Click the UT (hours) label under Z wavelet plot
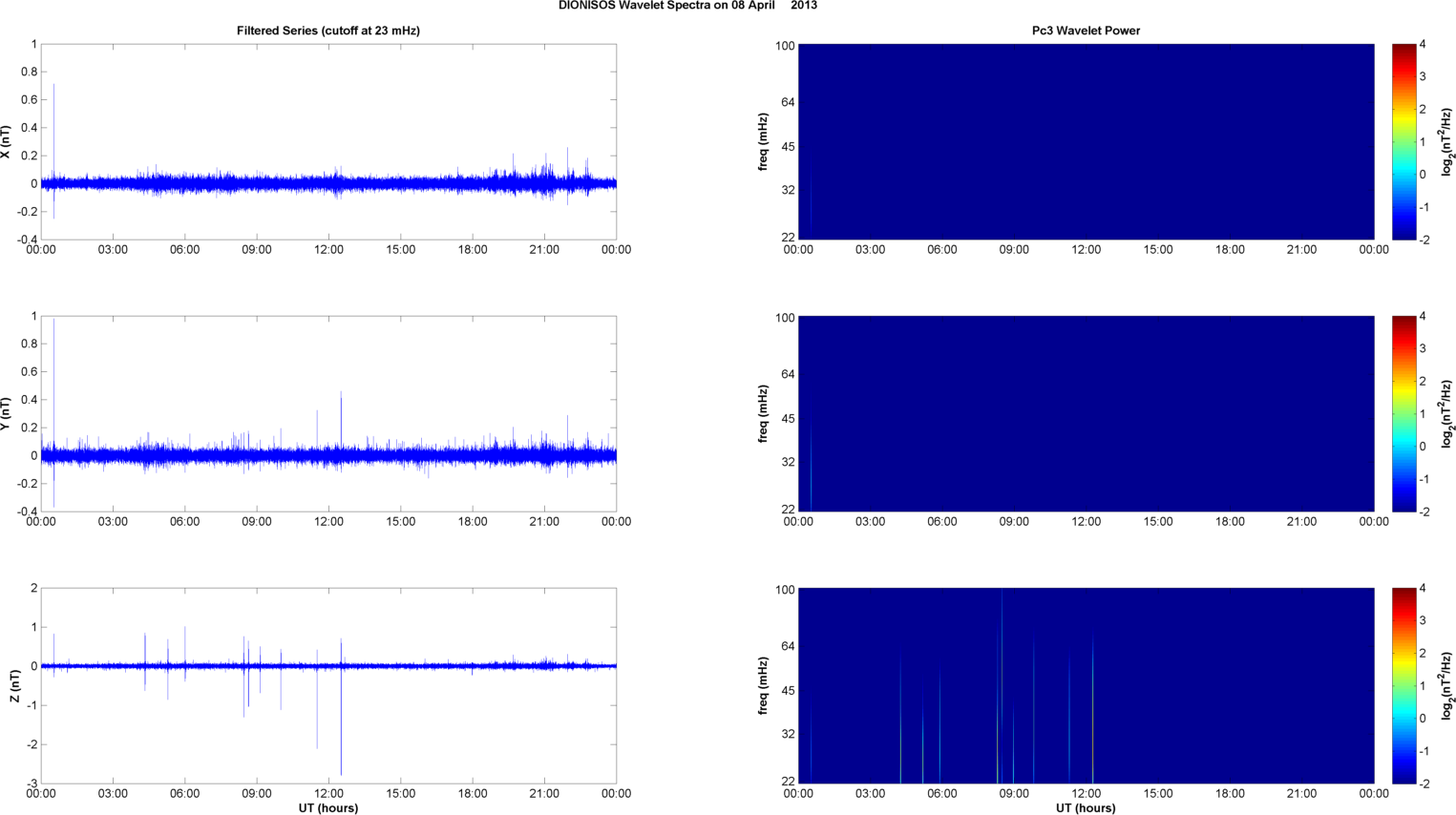1456x815 pixels. 1086,808
